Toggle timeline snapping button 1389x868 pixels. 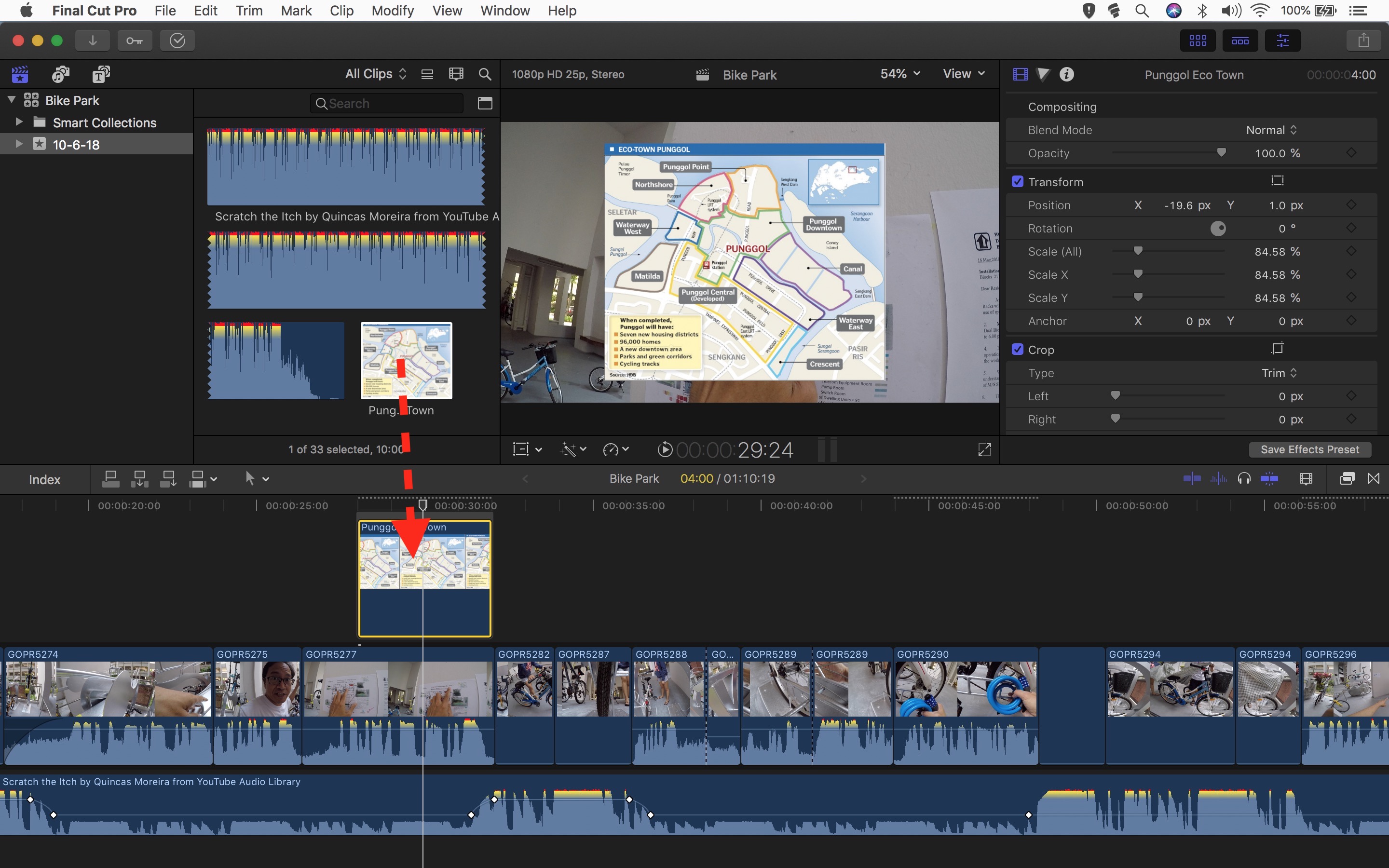tap(1269, 478)
